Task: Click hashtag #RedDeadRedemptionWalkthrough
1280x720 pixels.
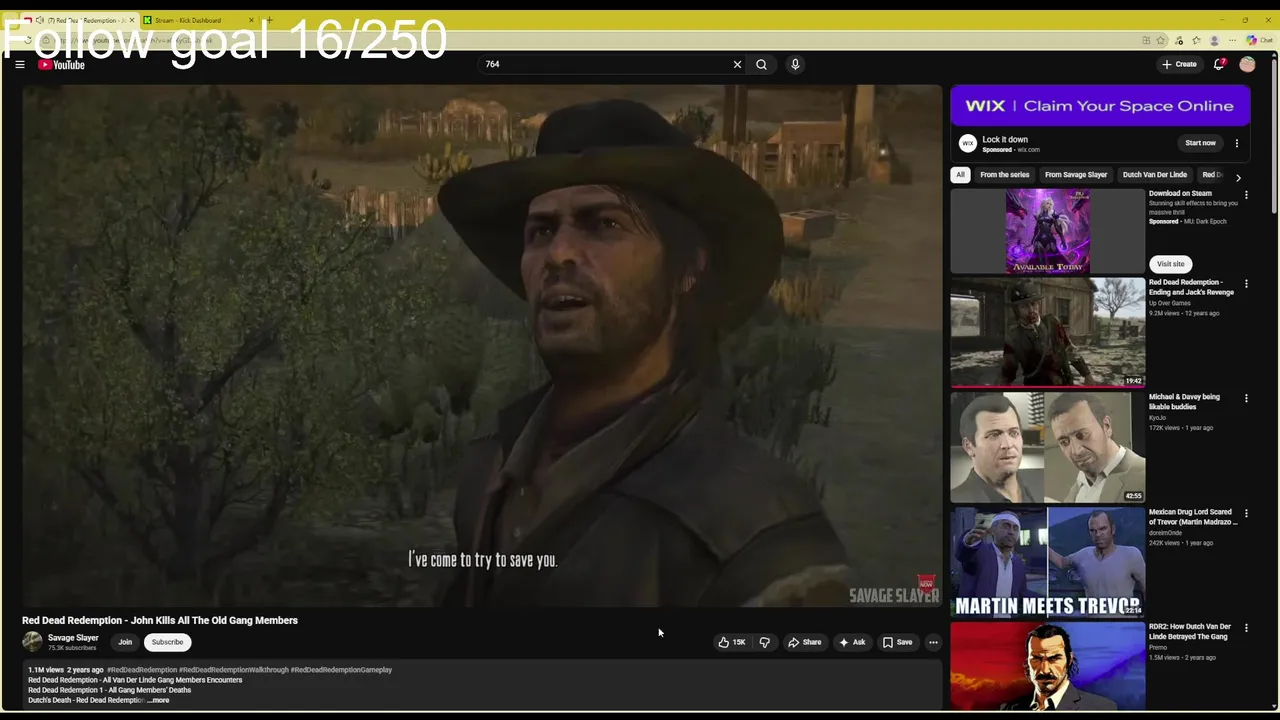Action: point(234,670)
